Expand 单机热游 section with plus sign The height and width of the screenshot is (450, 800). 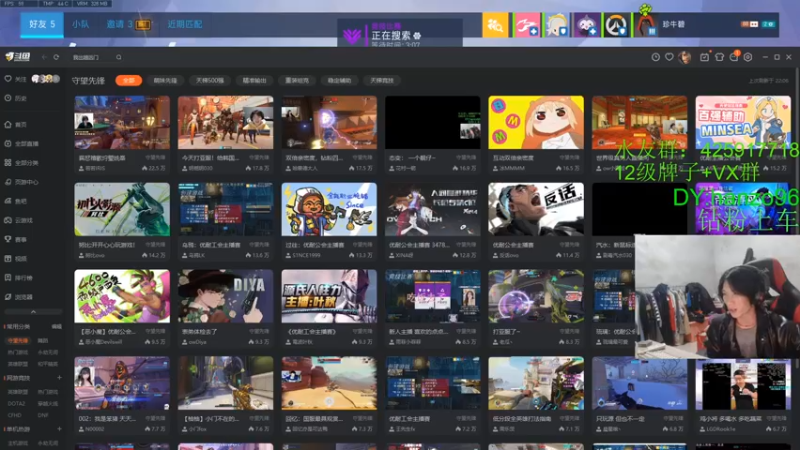59,429
